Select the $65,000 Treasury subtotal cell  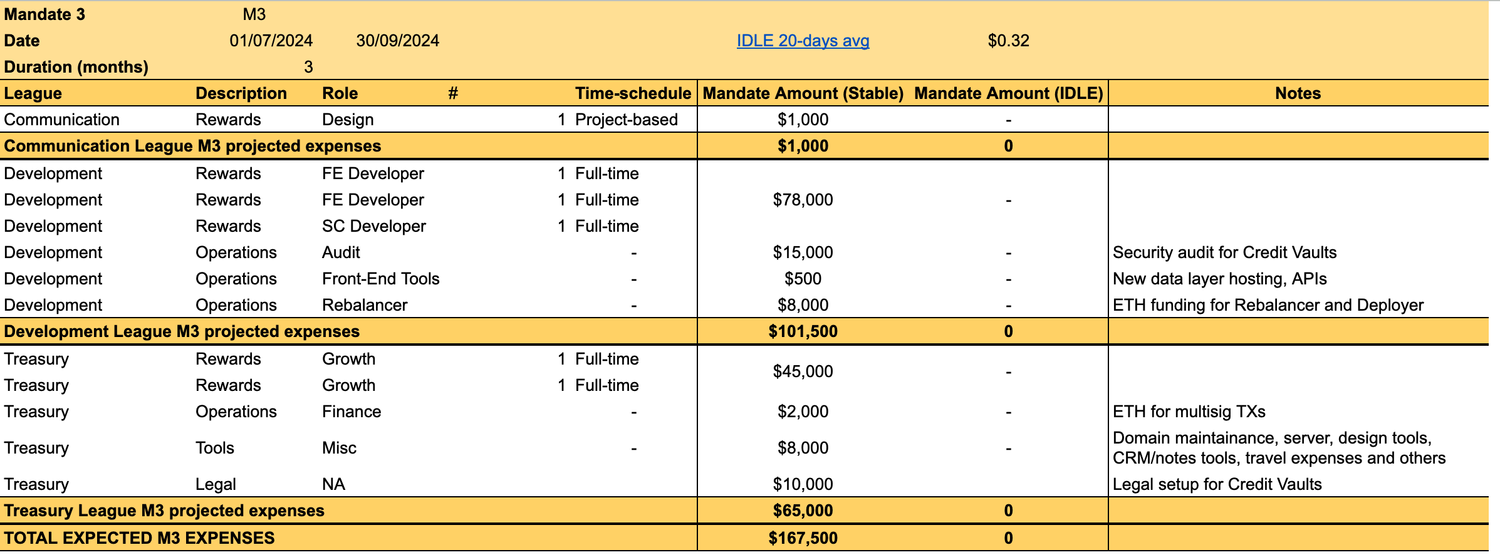(803, 511)
